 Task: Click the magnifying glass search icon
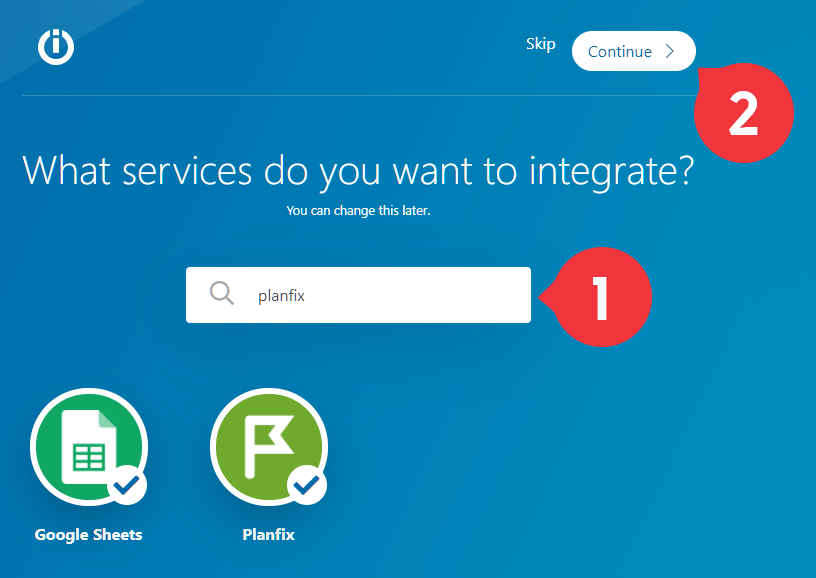tap(222, 293)
